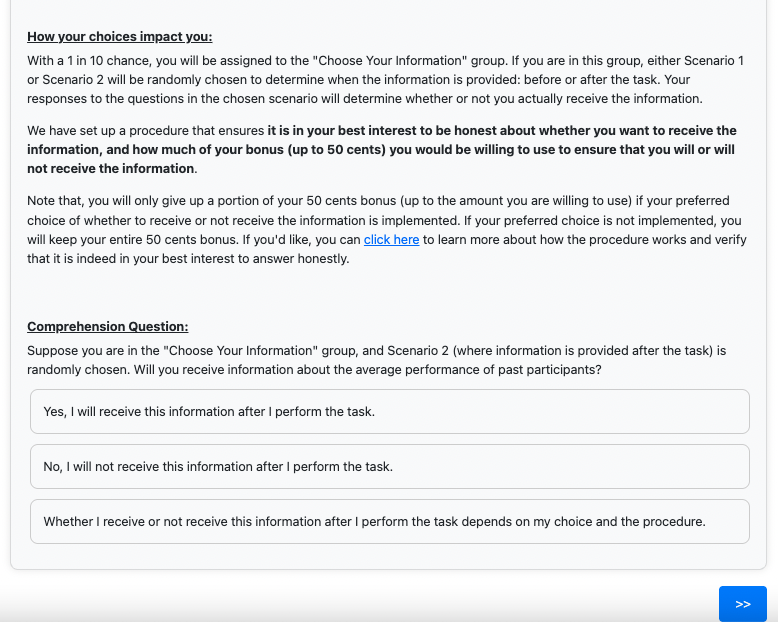
Task: Click the "How your choices impact you:" heading
Action: pos(119,37)
